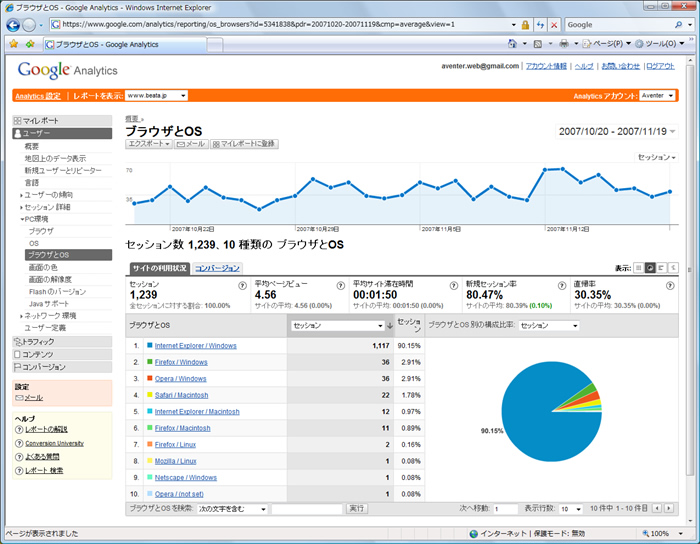Click the 実行 filter button
Screen dimensions: 700x544
[357, 509]
